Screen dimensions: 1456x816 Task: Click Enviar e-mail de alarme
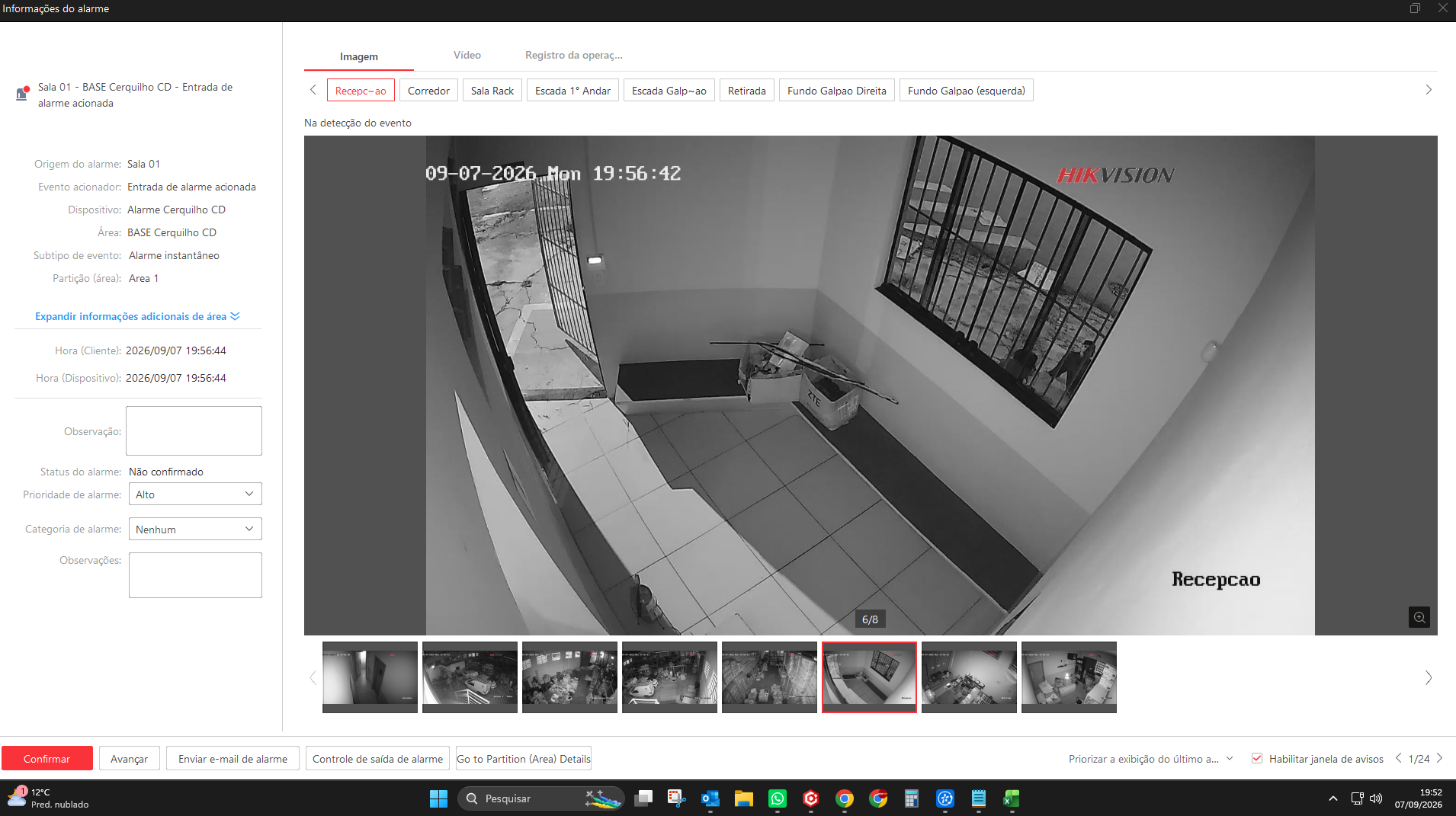[233, 758]
